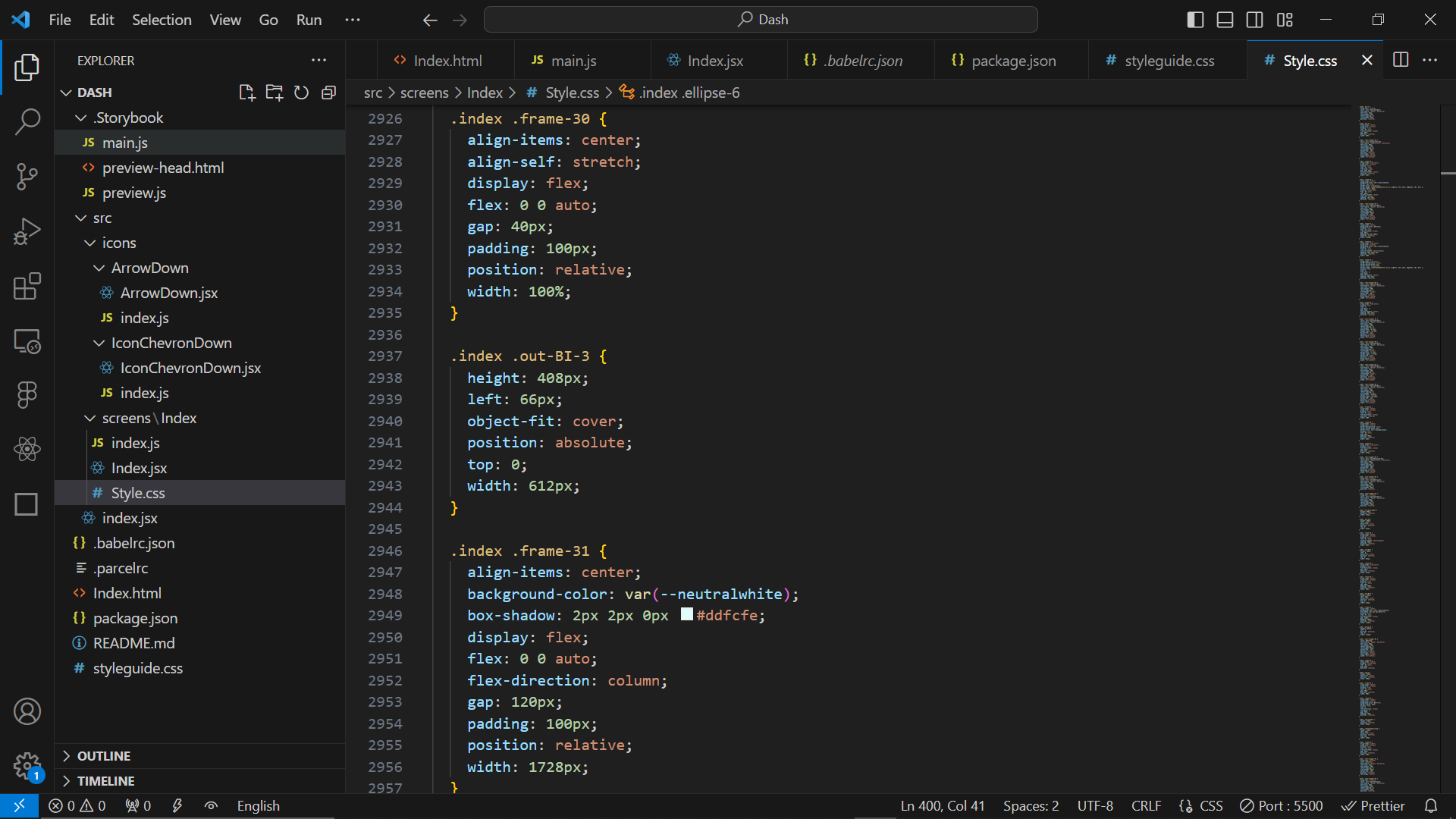
Task: Open README.md in the explorer
Action: 133,643
